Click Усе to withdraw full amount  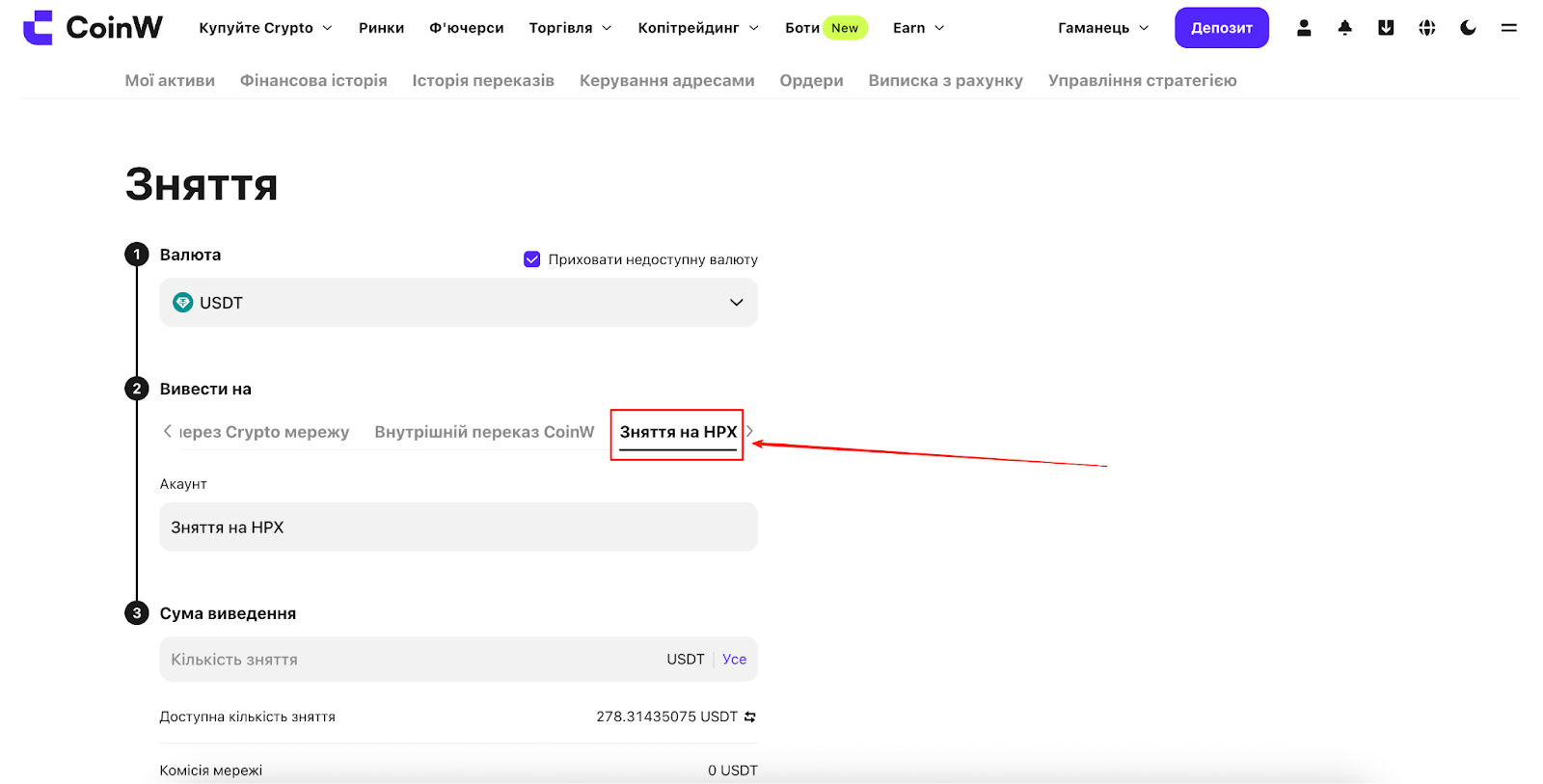pos(734,660)
